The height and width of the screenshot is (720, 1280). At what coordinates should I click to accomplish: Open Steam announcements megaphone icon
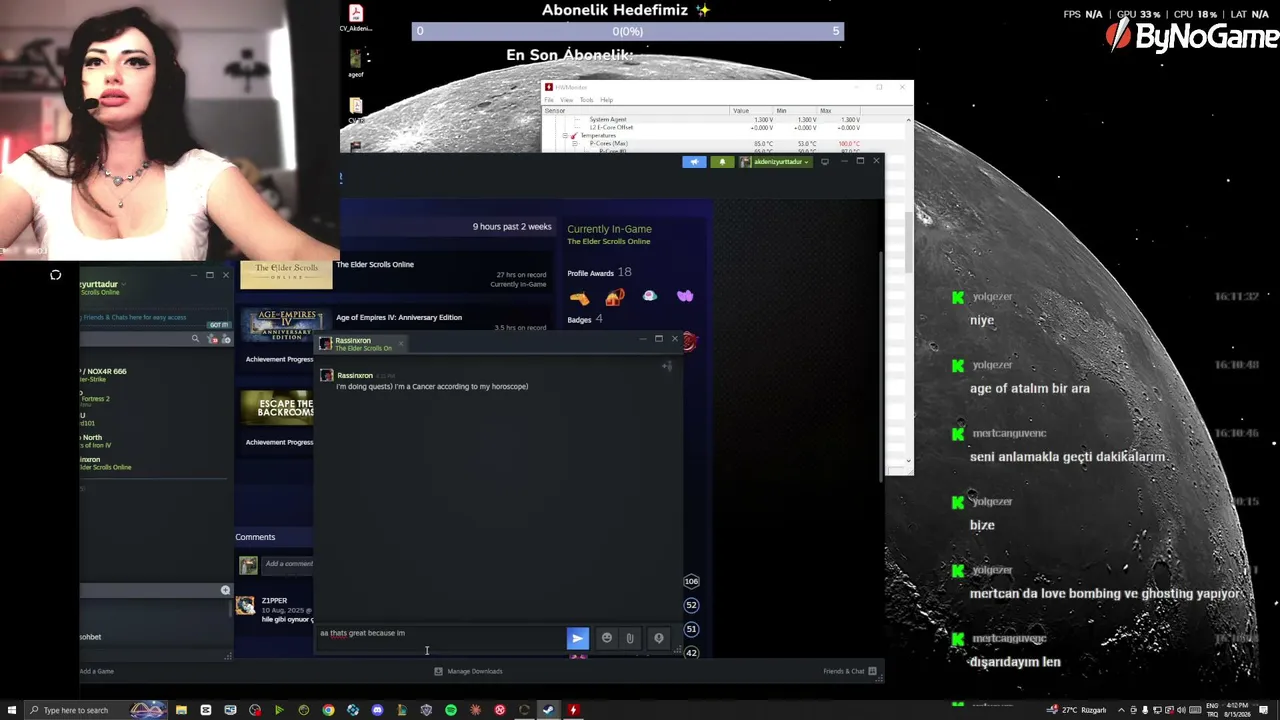click(x=694, y=162)
